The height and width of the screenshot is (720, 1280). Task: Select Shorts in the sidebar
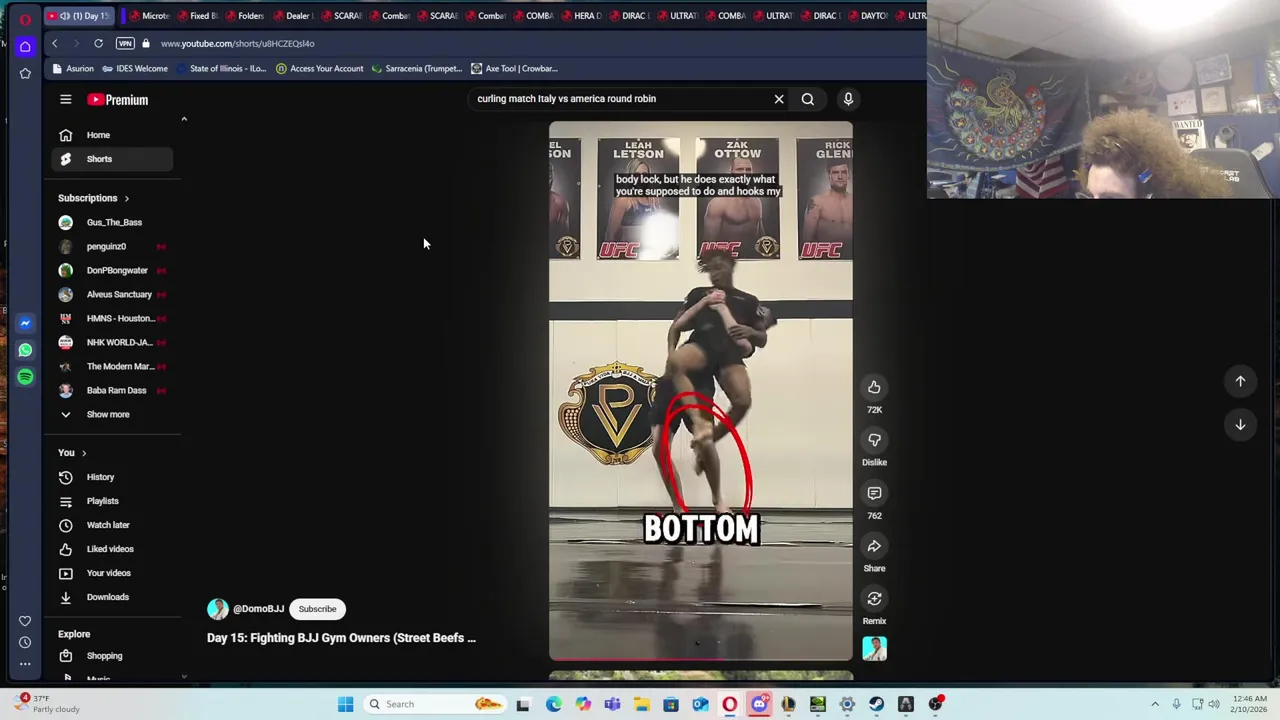tap(111, 159)
